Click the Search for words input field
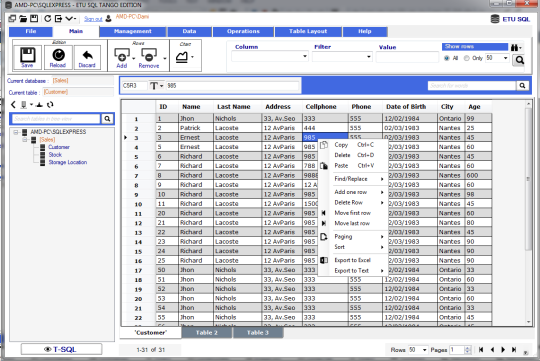Image resolution: width=540 pixels, height=361 pixels. [x=472, y=85]
